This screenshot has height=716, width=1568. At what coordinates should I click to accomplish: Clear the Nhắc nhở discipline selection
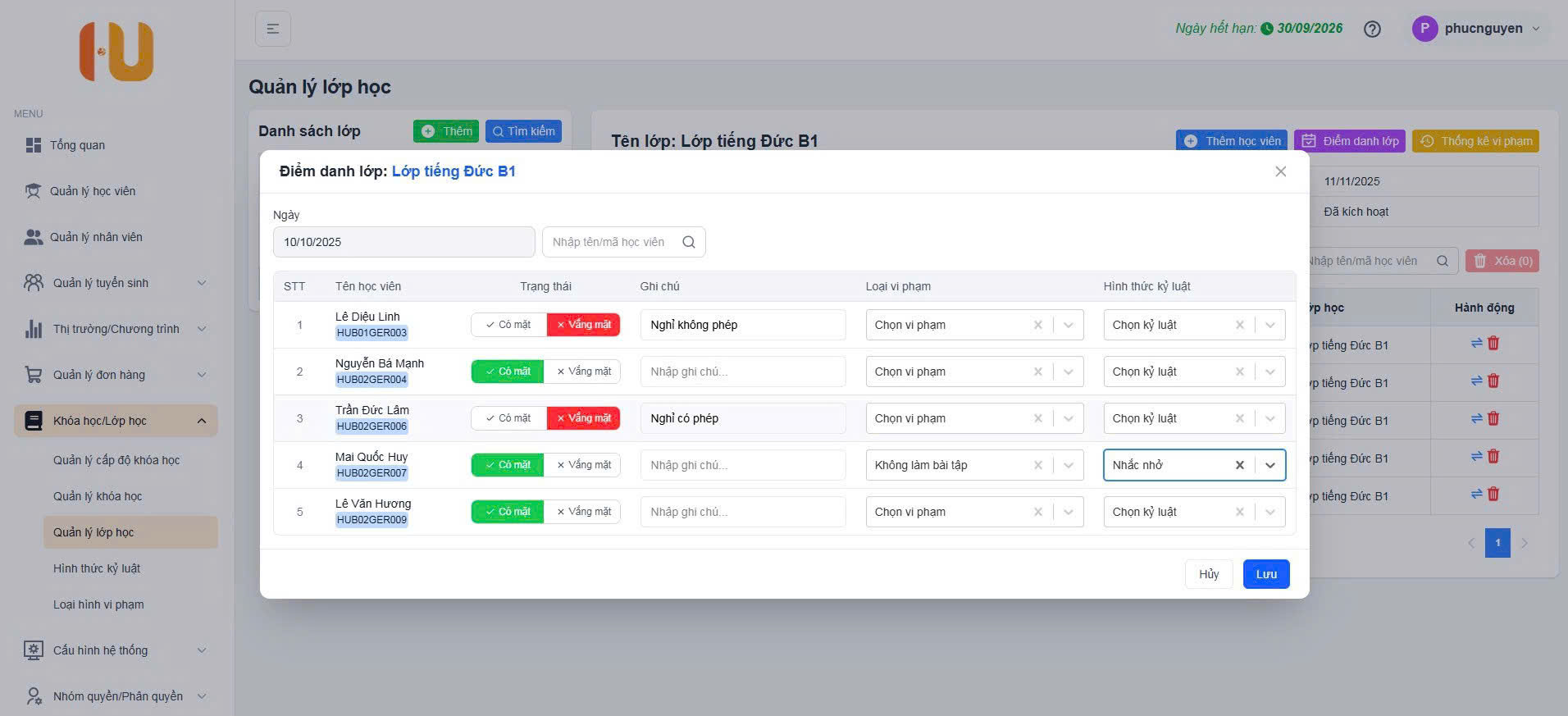click(x=1239, y=465)
